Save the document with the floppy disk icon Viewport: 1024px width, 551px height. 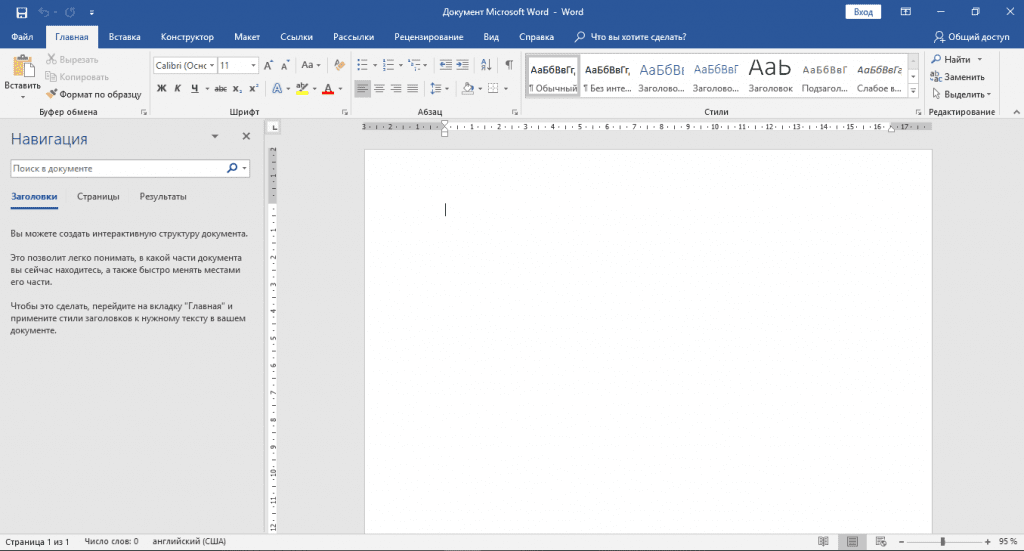coord(22,12)
